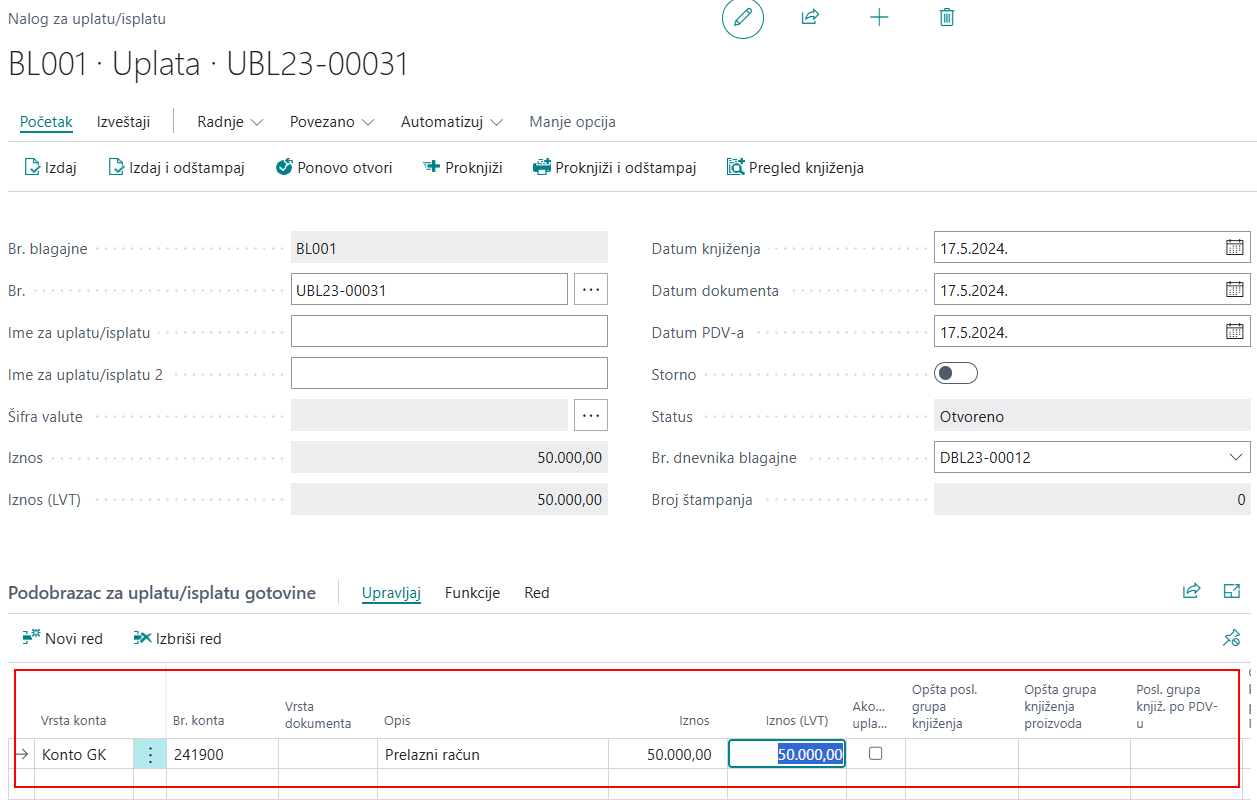Click Podobrazac za uplatu/isplatu gotovine heading
Screen dimensions: 1257x800
coord(162,593)
